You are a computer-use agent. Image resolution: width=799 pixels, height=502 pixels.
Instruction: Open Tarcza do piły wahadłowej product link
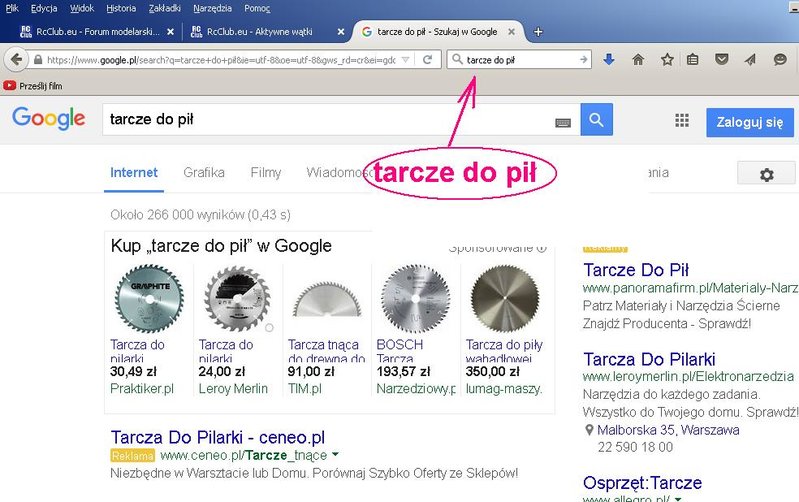[504, 350]
